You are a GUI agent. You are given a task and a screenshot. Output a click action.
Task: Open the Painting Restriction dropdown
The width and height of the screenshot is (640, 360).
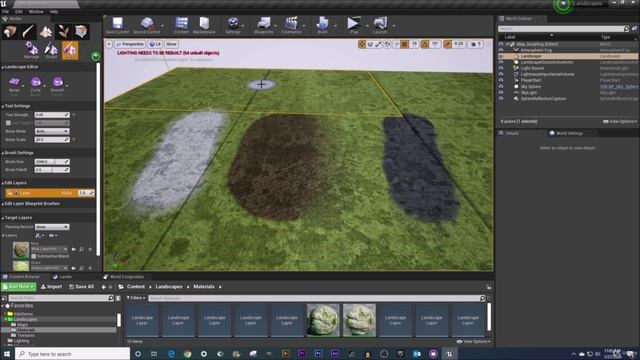pyautogui.click(x=52, y=227)
